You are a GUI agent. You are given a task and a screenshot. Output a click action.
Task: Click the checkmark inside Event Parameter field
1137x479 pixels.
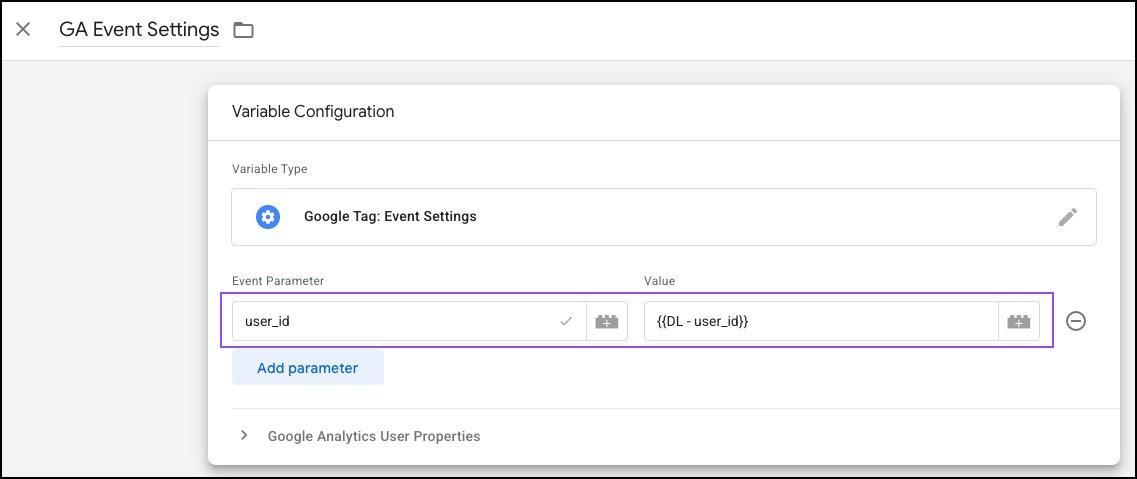click(x=566, y=321)
